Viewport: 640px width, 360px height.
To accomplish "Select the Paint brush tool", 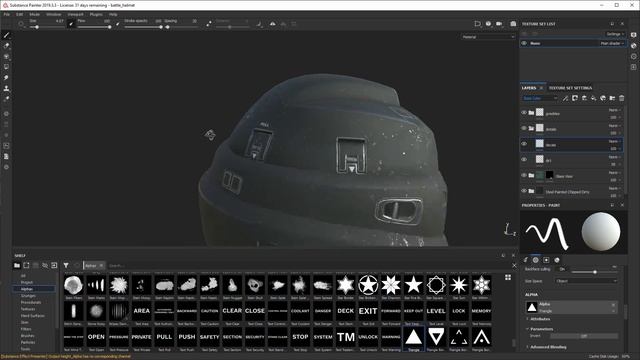I will tap(6, 36).
